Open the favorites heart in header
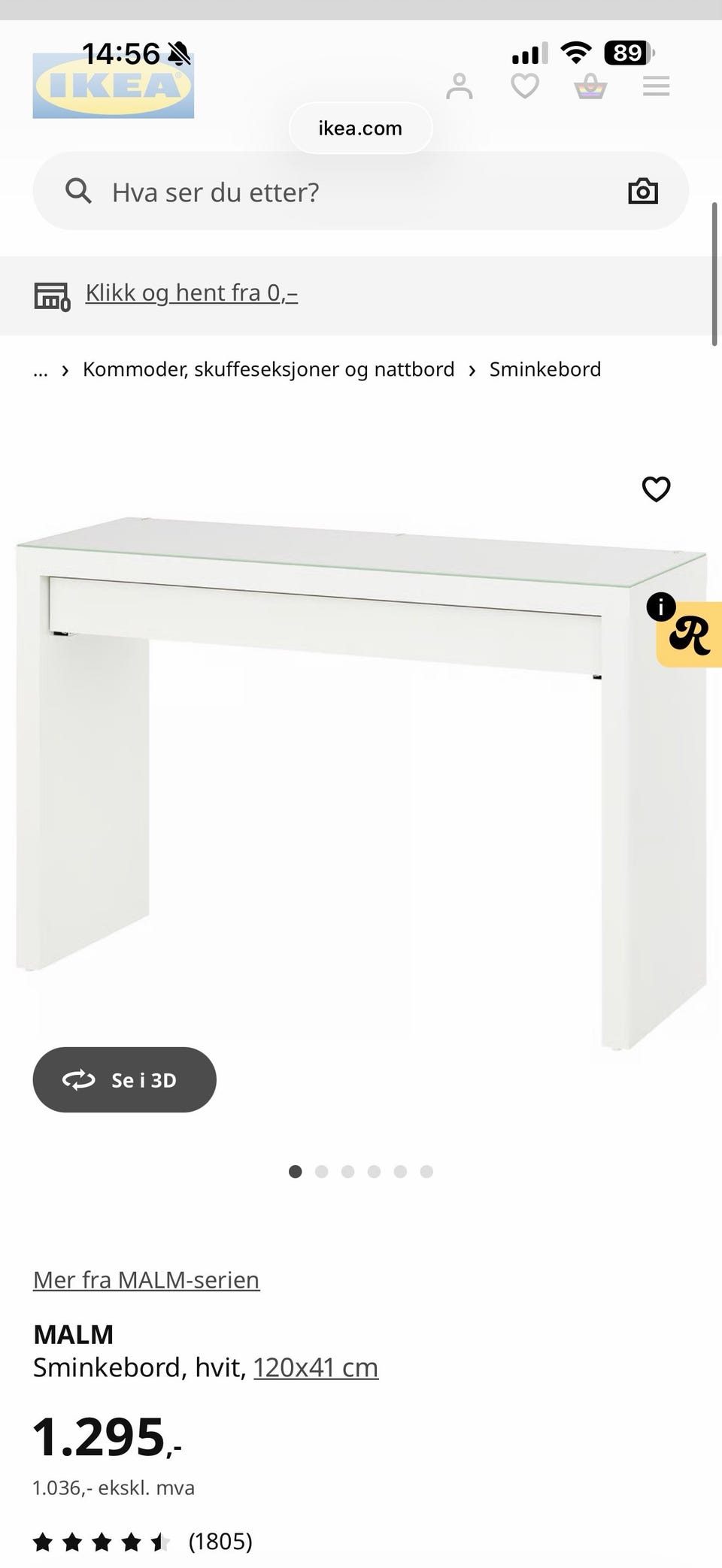722x1568 pixels. [525, 86]
